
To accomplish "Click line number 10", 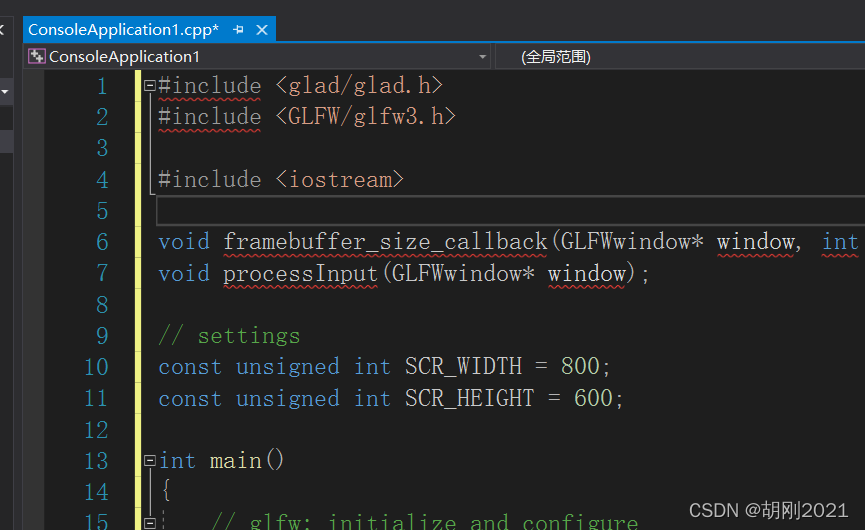I will [97, 367].
